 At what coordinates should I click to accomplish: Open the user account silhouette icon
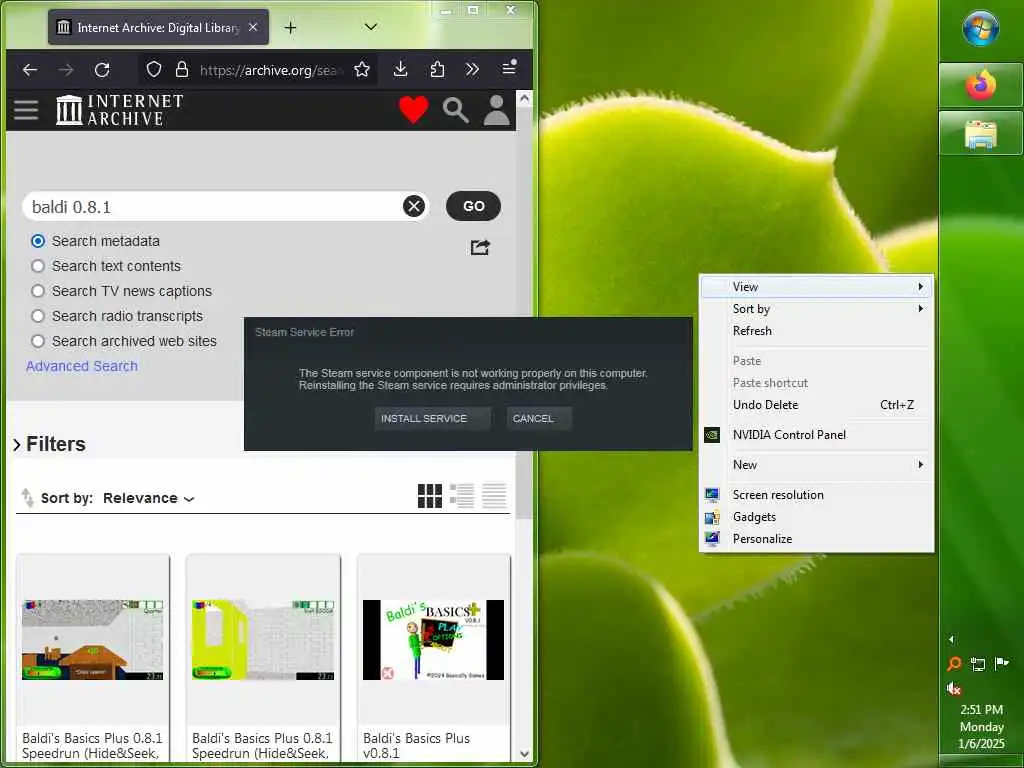(496, 110)
